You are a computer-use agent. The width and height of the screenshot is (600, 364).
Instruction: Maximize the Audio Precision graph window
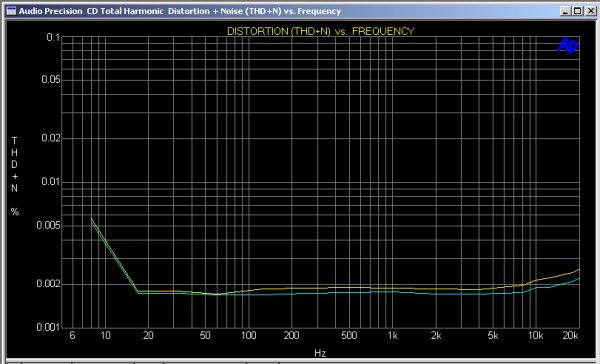pyautogui.click(x=577, y=11)
